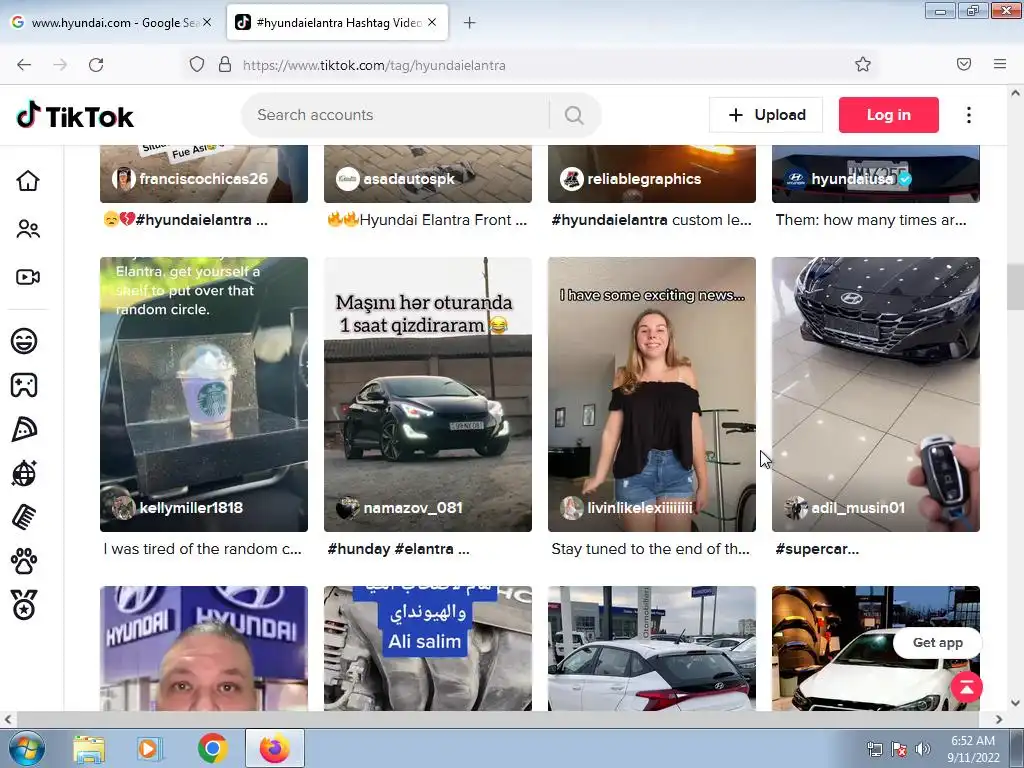The height and width of the screenshot is (768, 1024).
Task: Click the red back-to-top button
Action: pyautogui.click(x=967, y=688)
